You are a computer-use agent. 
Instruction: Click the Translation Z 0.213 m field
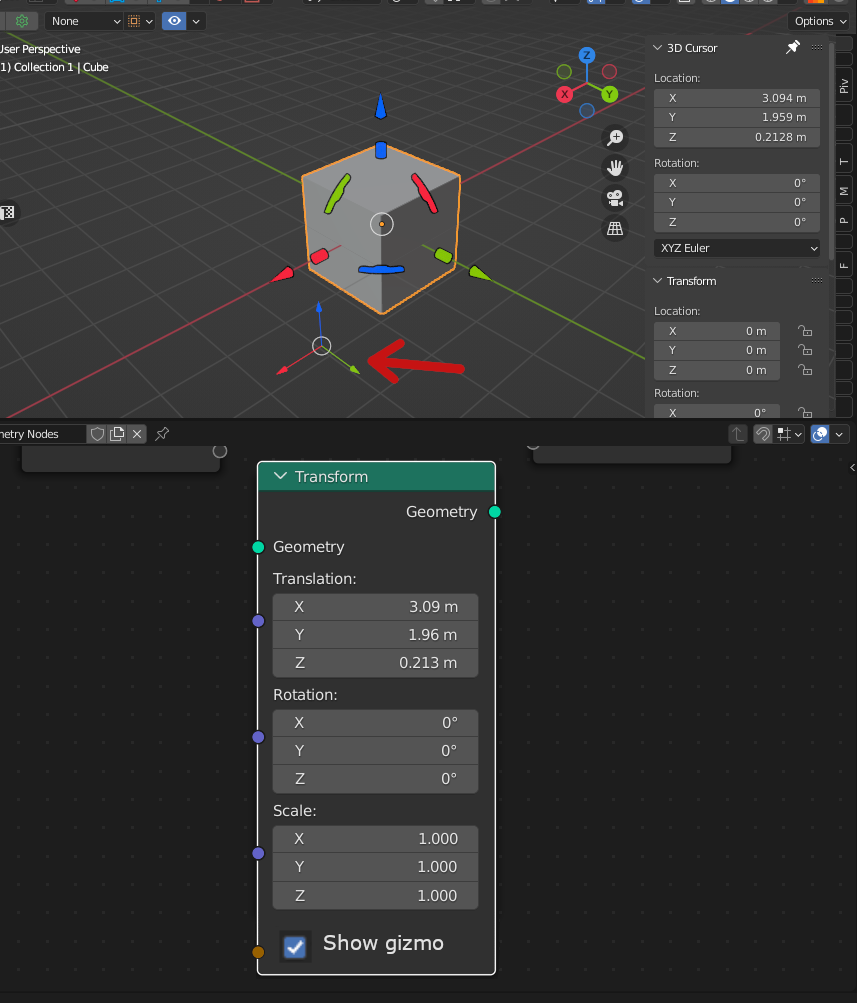point(375,663)
